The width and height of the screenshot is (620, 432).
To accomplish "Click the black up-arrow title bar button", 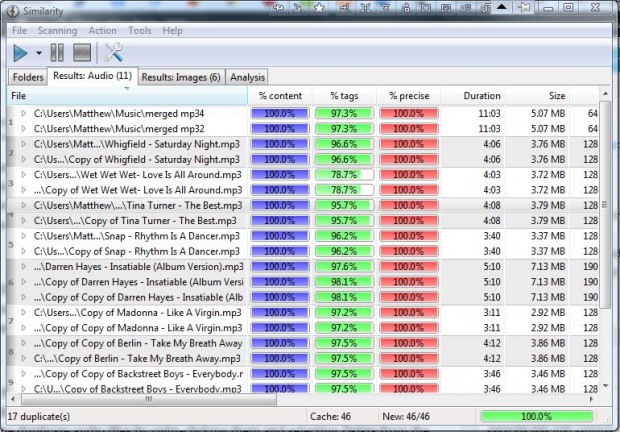I will click(501, 7).
